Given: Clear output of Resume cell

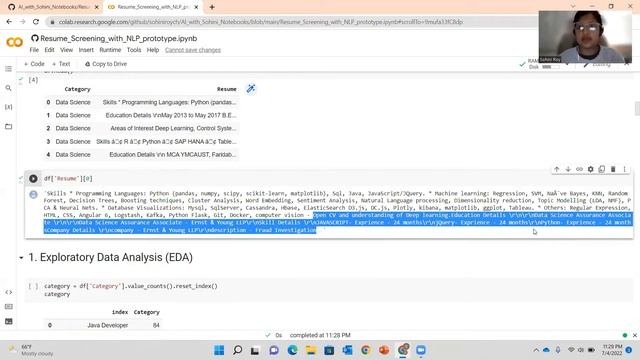Looking at the screenshot, I should tap(33, 194).
